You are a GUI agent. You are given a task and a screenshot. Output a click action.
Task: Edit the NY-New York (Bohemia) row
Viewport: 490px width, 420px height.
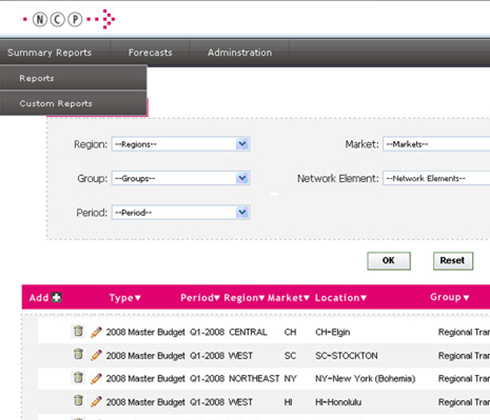coord(96,379)
